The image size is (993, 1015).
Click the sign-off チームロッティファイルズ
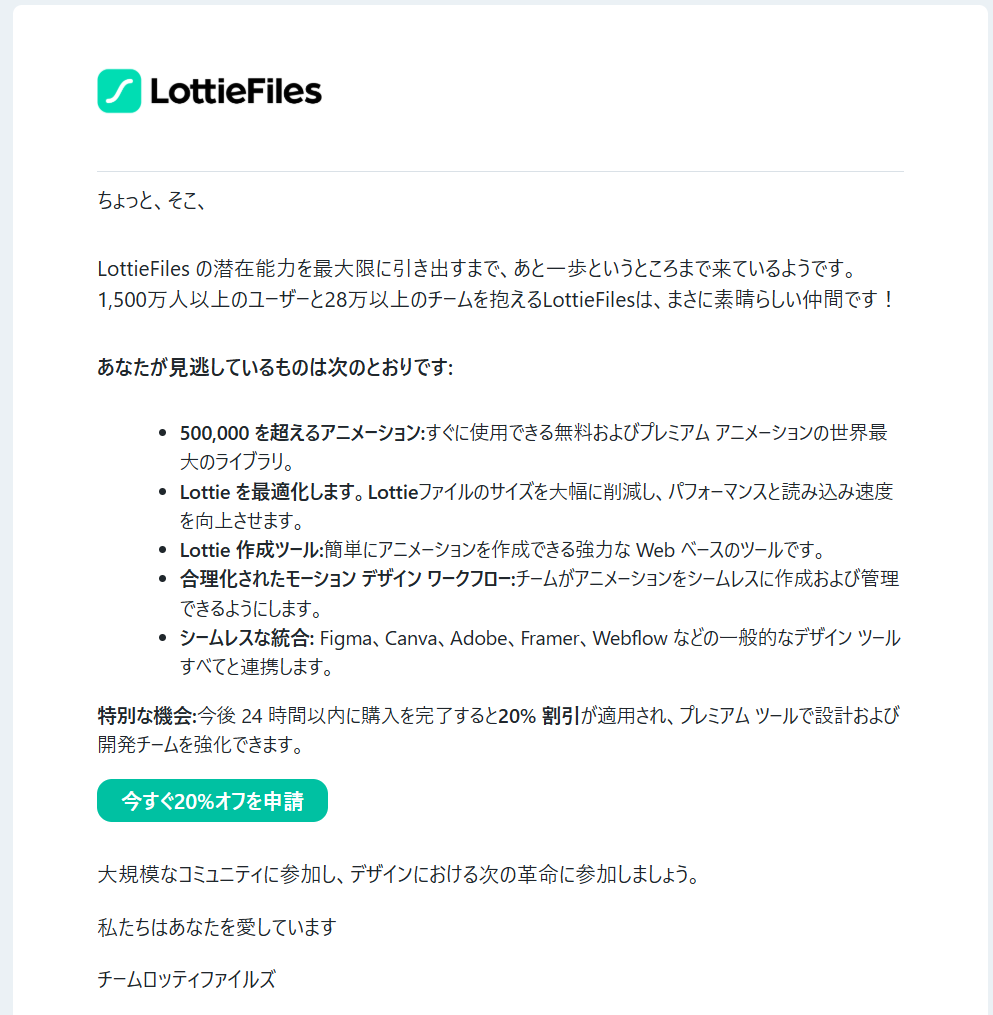pyautogui.click(x=186, y=980)
